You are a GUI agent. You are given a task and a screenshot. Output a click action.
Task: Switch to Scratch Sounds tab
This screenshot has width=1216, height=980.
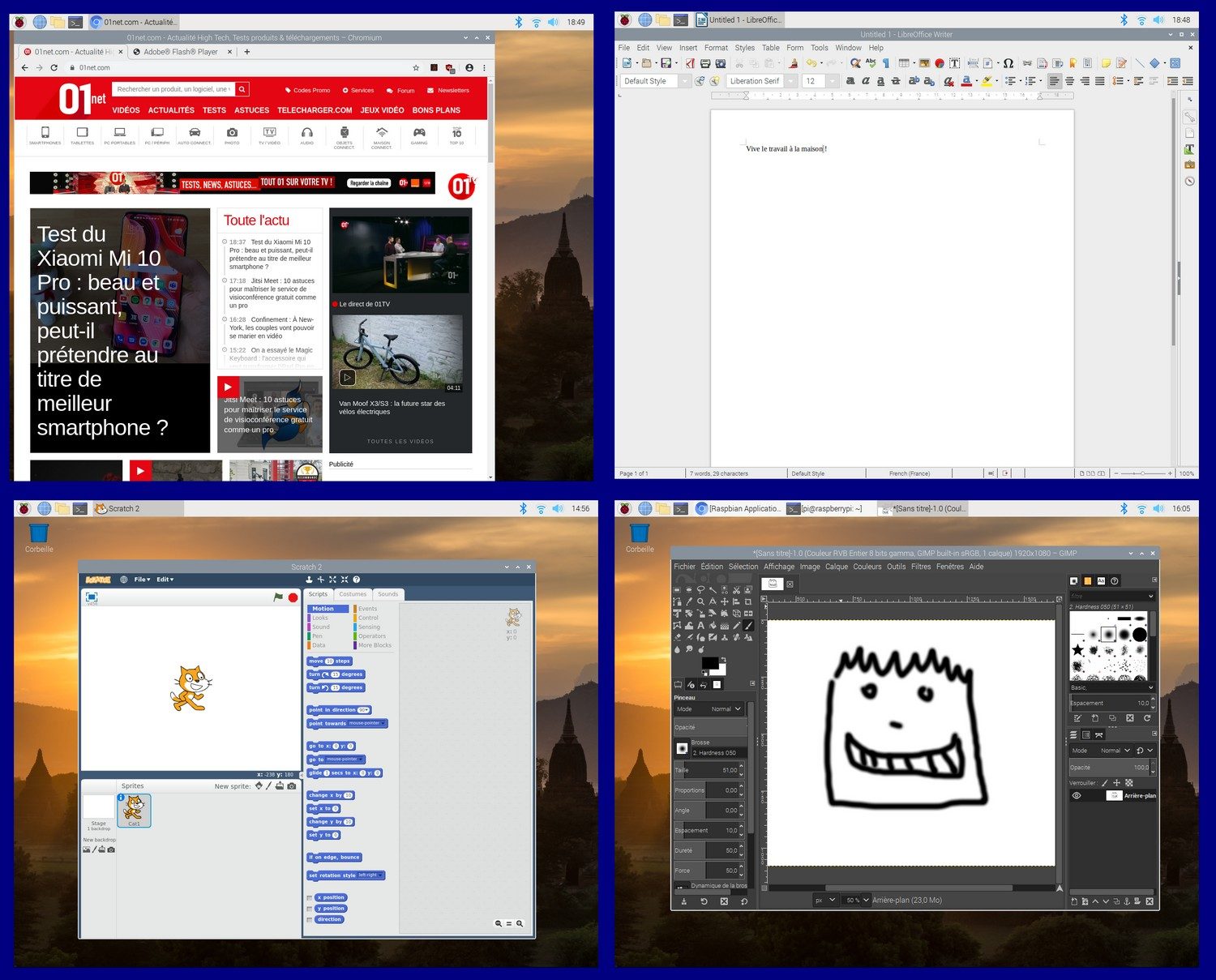(388, 594)
